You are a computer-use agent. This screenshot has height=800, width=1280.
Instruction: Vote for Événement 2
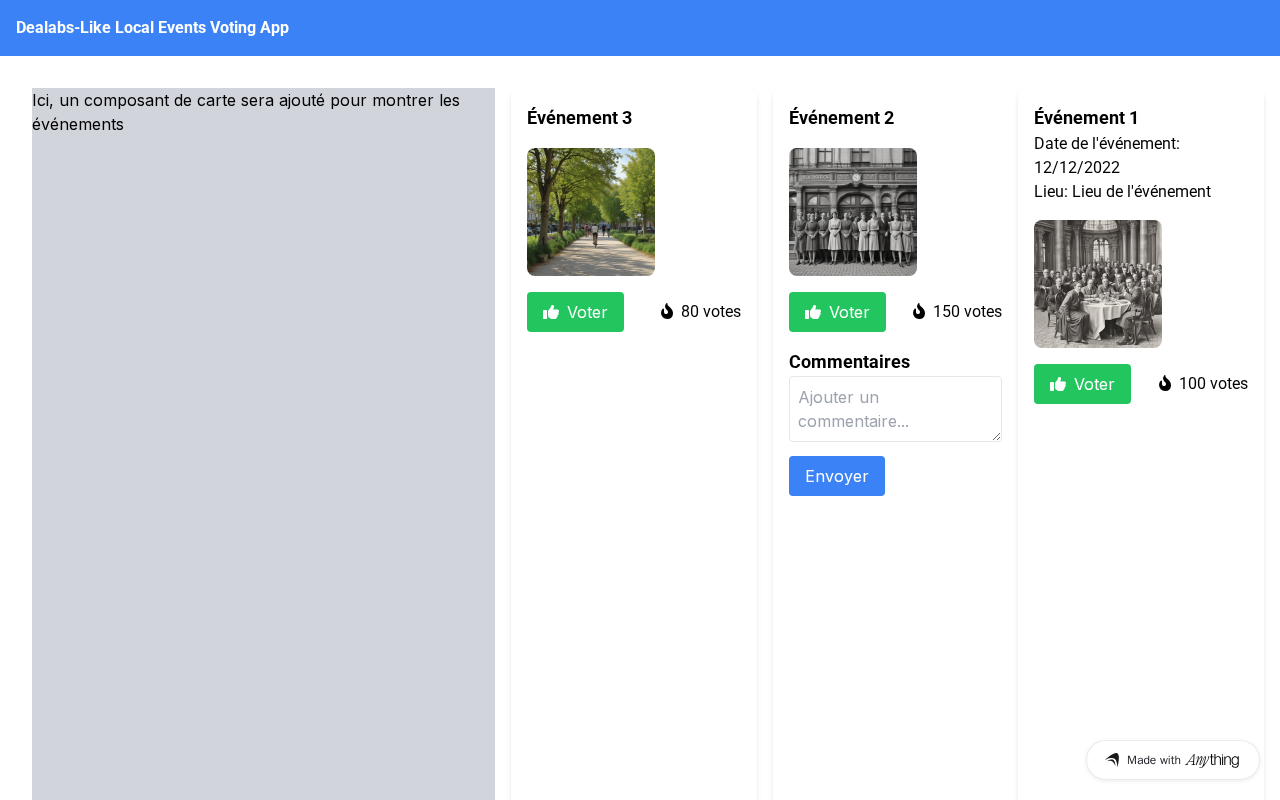click(x=837, y=312)
